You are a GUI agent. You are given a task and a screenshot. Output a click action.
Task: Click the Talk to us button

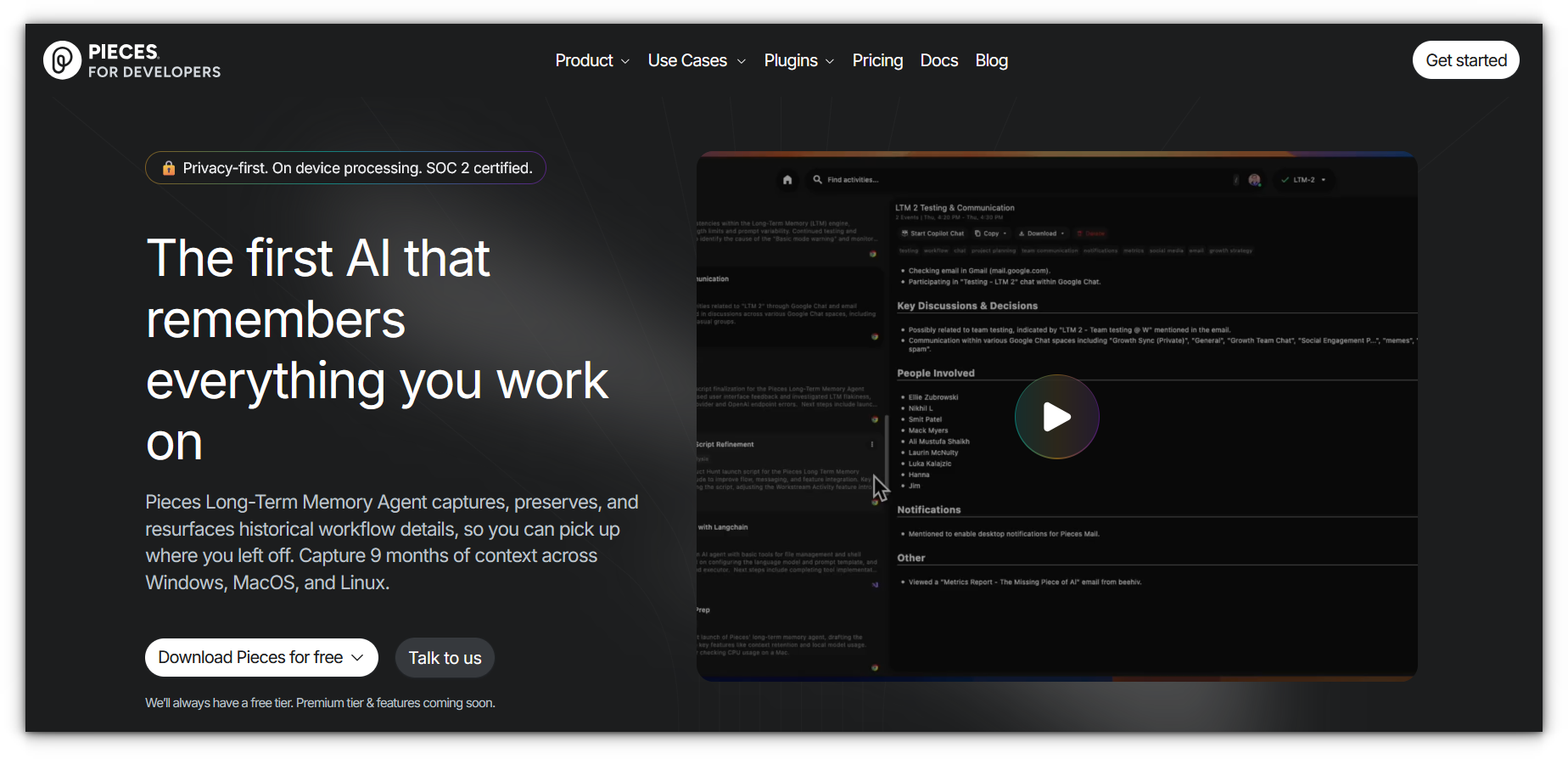(x=445, y=658)
